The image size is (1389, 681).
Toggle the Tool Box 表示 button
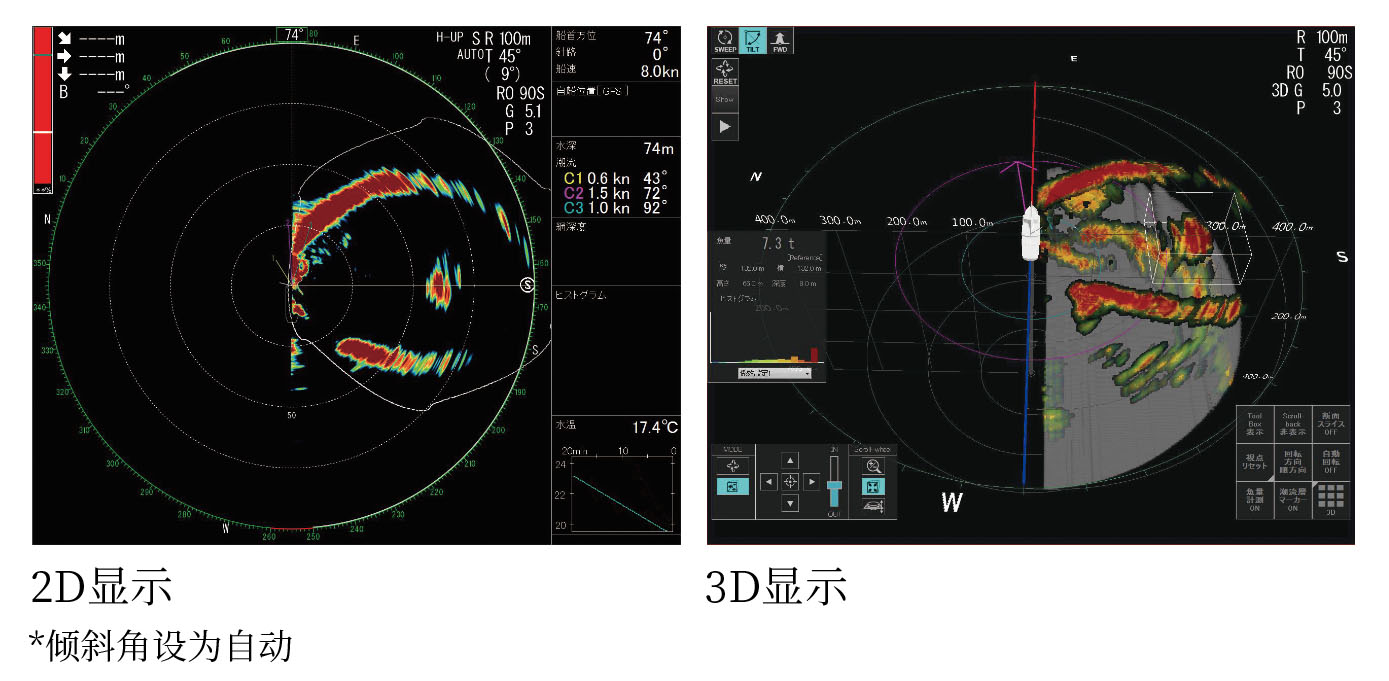tap(1255, 425)
